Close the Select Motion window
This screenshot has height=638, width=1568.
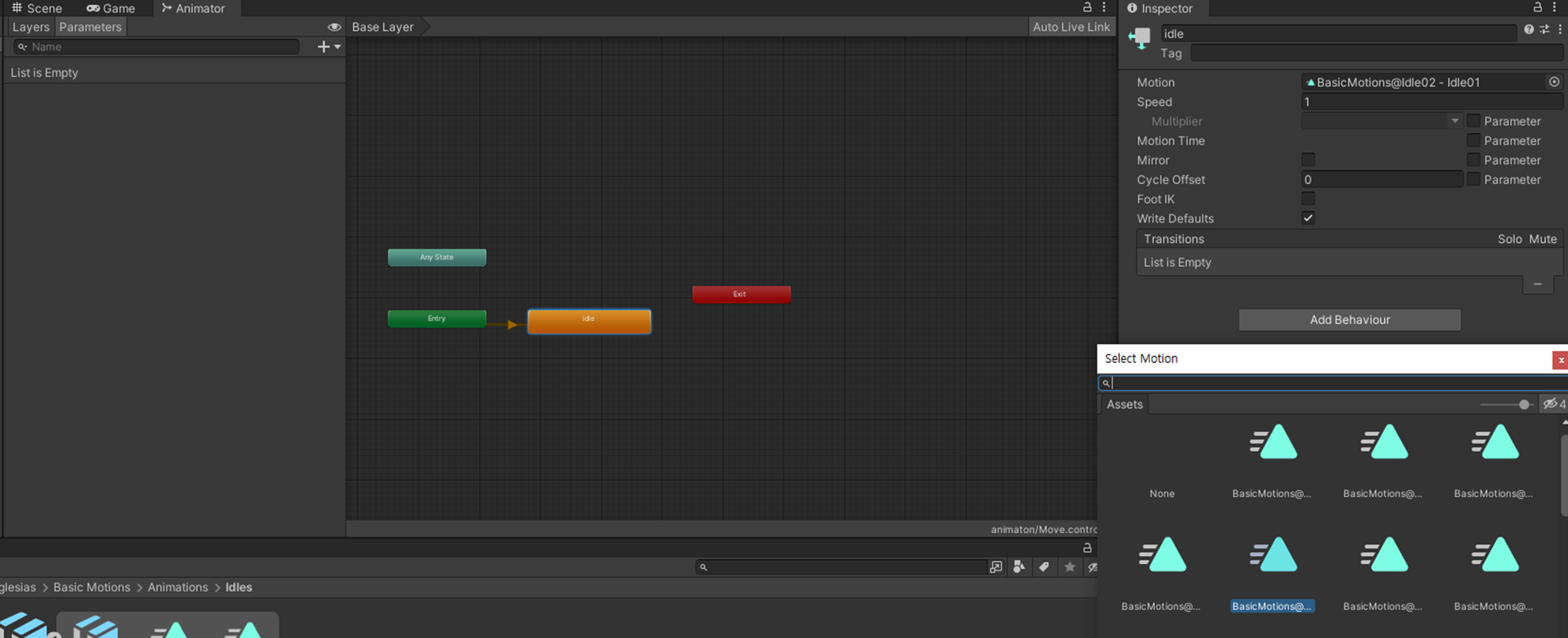[1560, 360]
